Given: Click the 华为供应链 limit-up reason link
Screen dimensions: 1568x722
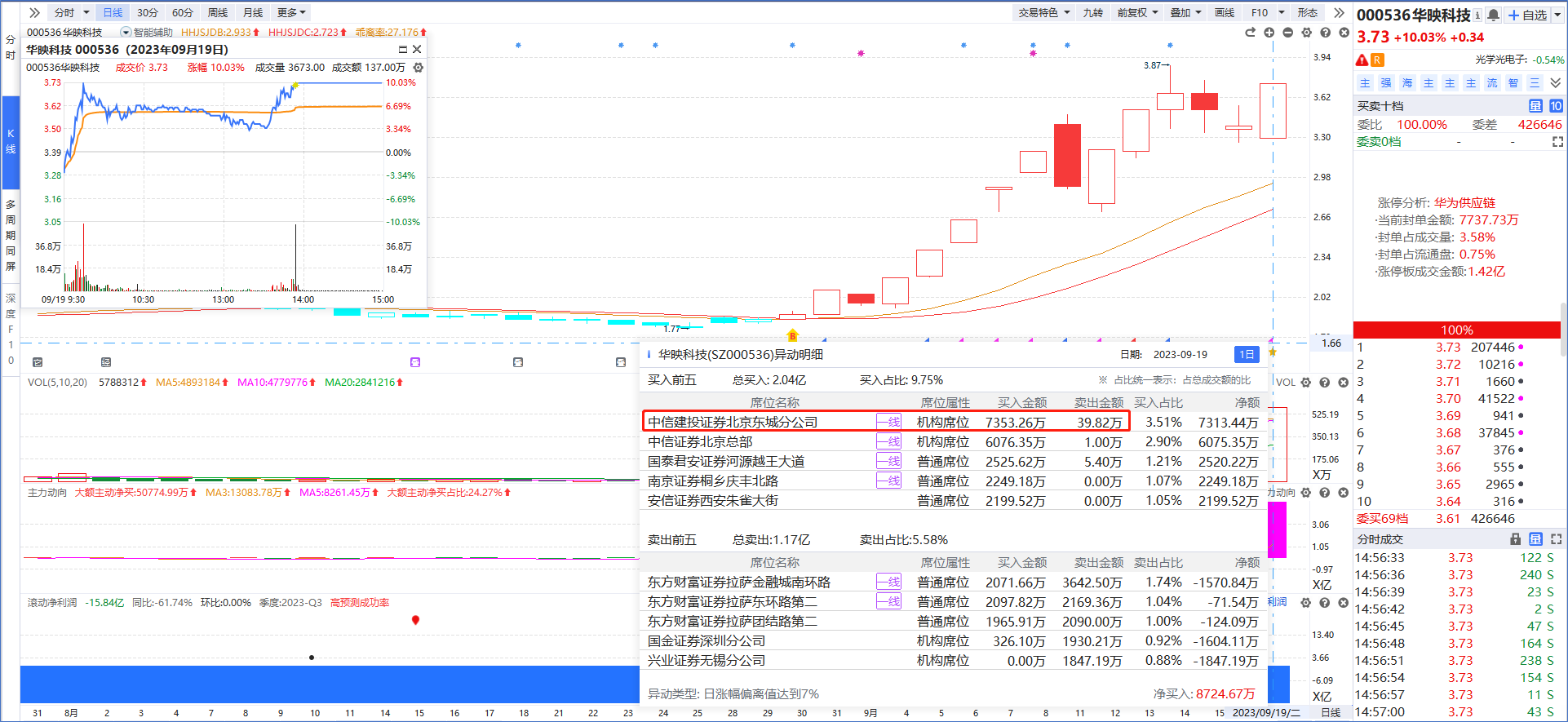Looking at the screenshot, I should (1464, 202).
